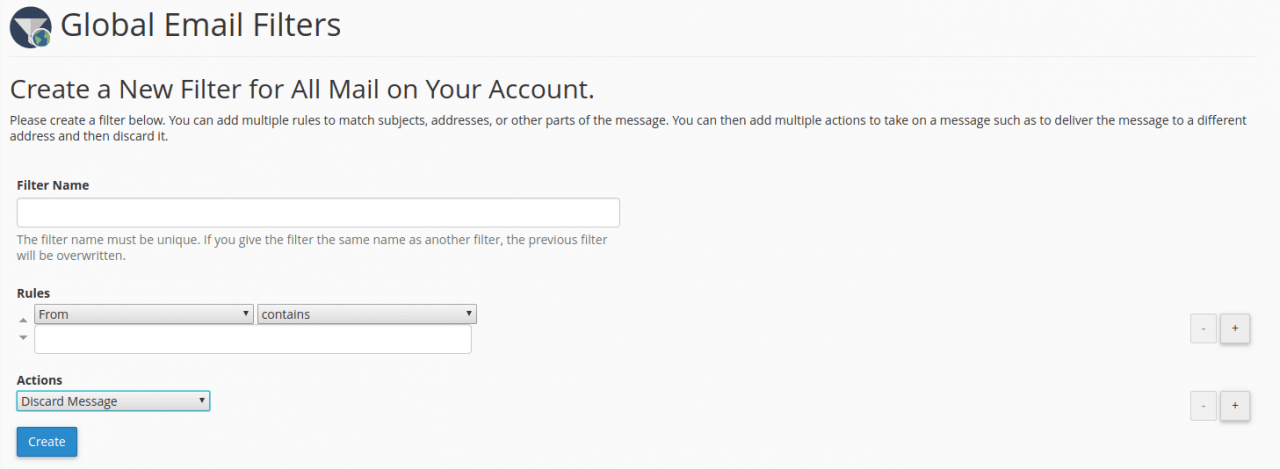Image resolution: width=1280 pixels, height=469 pixels.
Task: Click the Please create a filter description paragraph
Action: [628, 128]
